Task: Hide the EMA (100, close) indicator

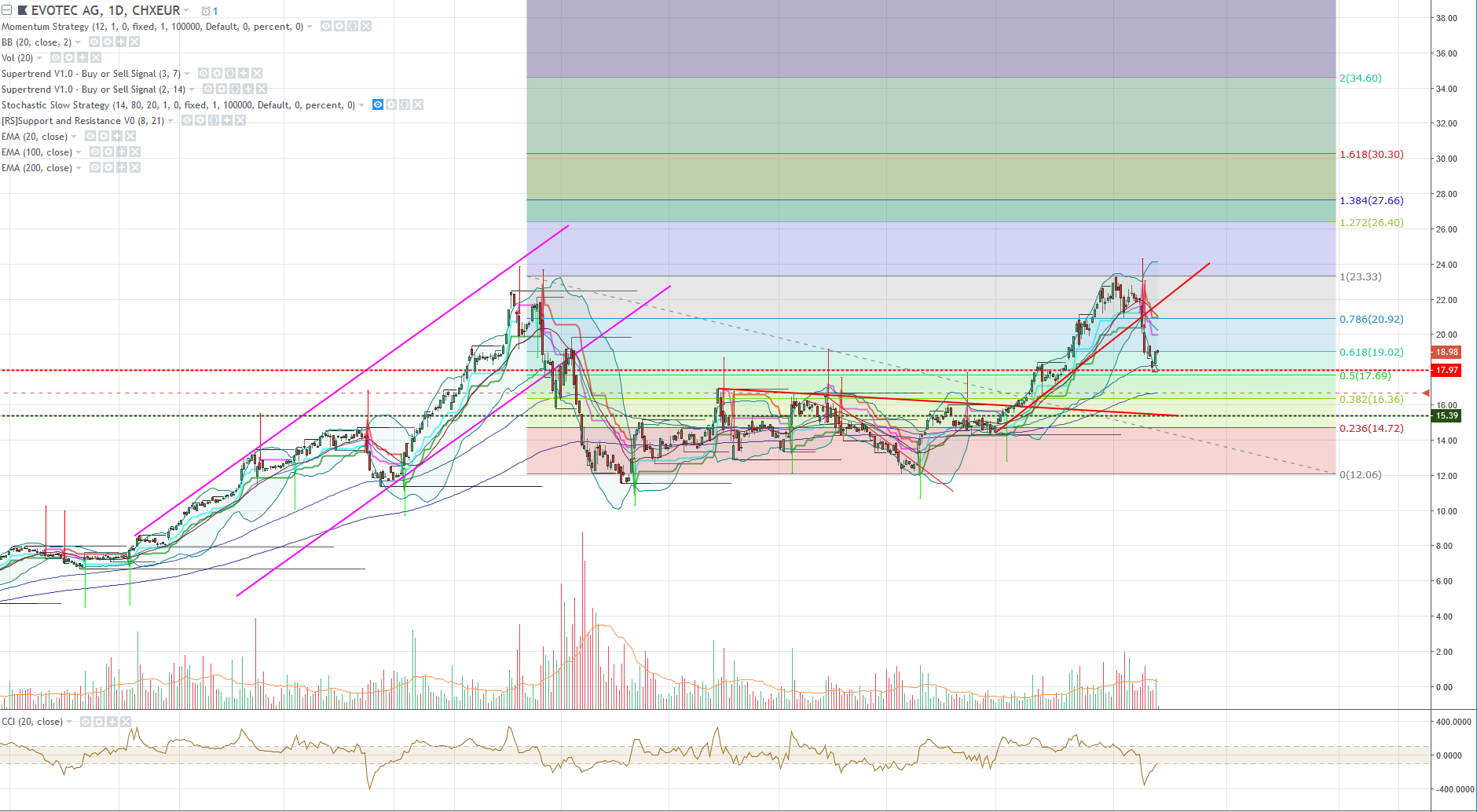Action: click(x=94, y=152)
